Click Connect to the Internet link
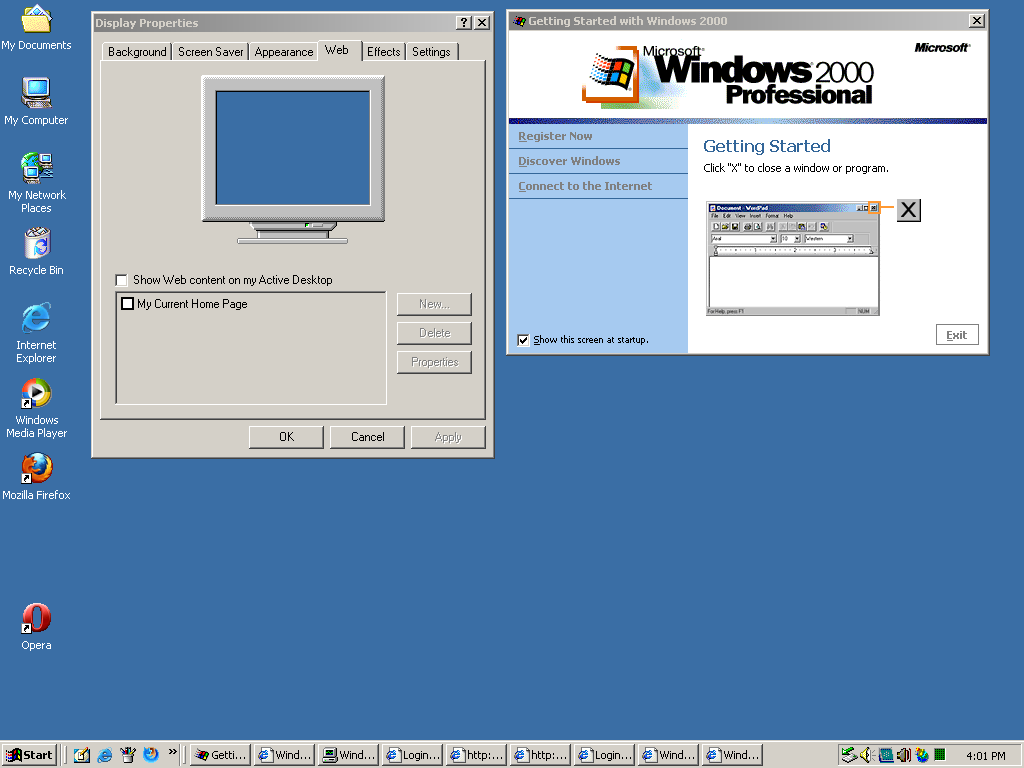1024x768 pixels. coord(585,186)
